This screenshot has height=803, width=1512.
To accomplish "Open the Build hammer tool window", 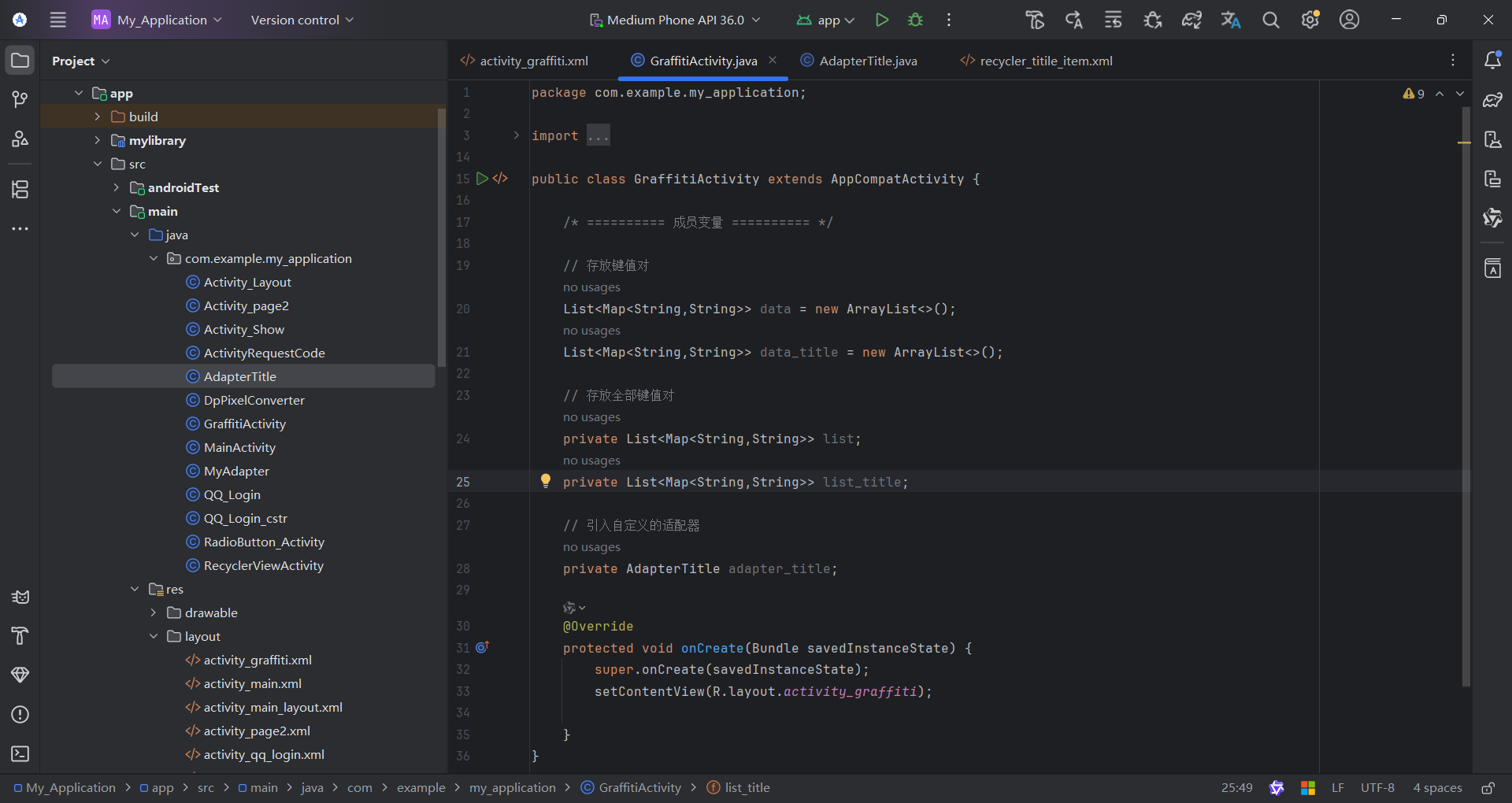I will [x=20, y=636].
